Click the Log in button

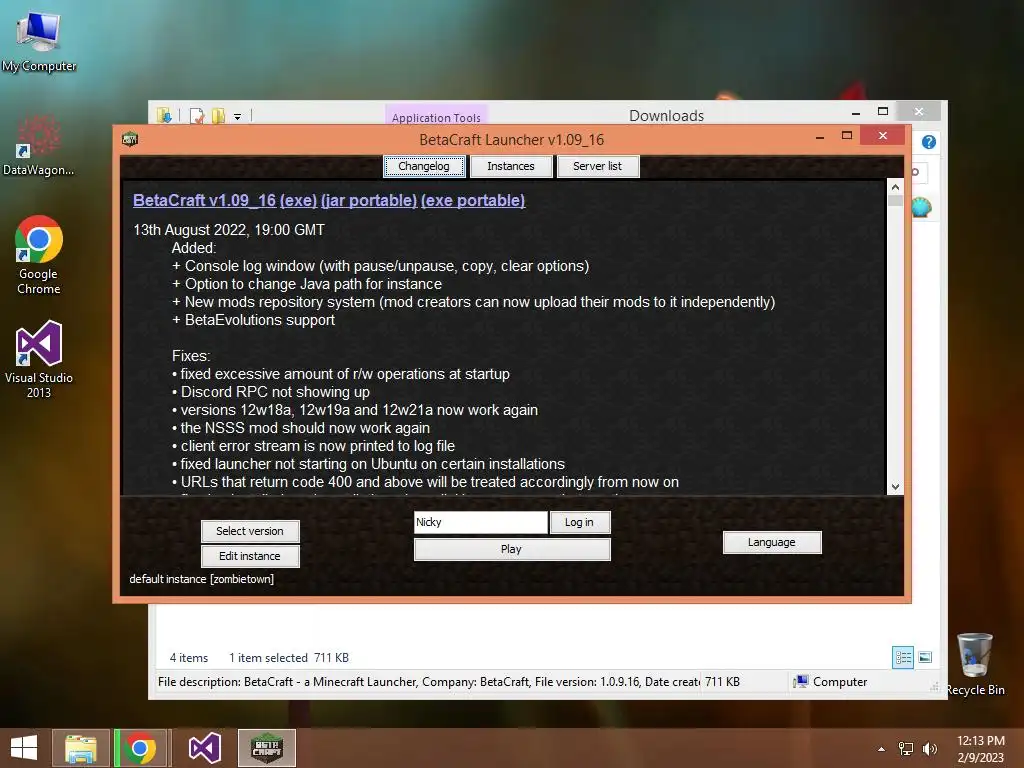[x=579, y=522]
